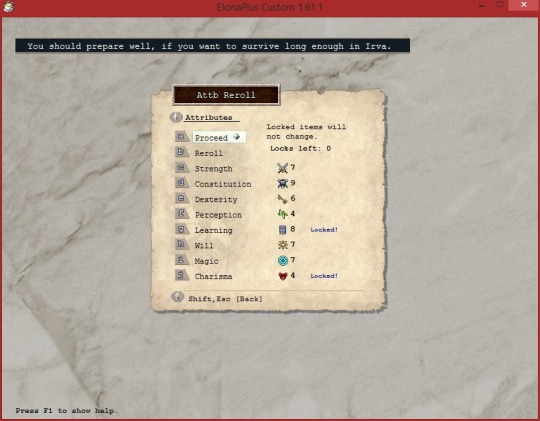
Task: Click the Perception value 4
Action: pos(293,214)
